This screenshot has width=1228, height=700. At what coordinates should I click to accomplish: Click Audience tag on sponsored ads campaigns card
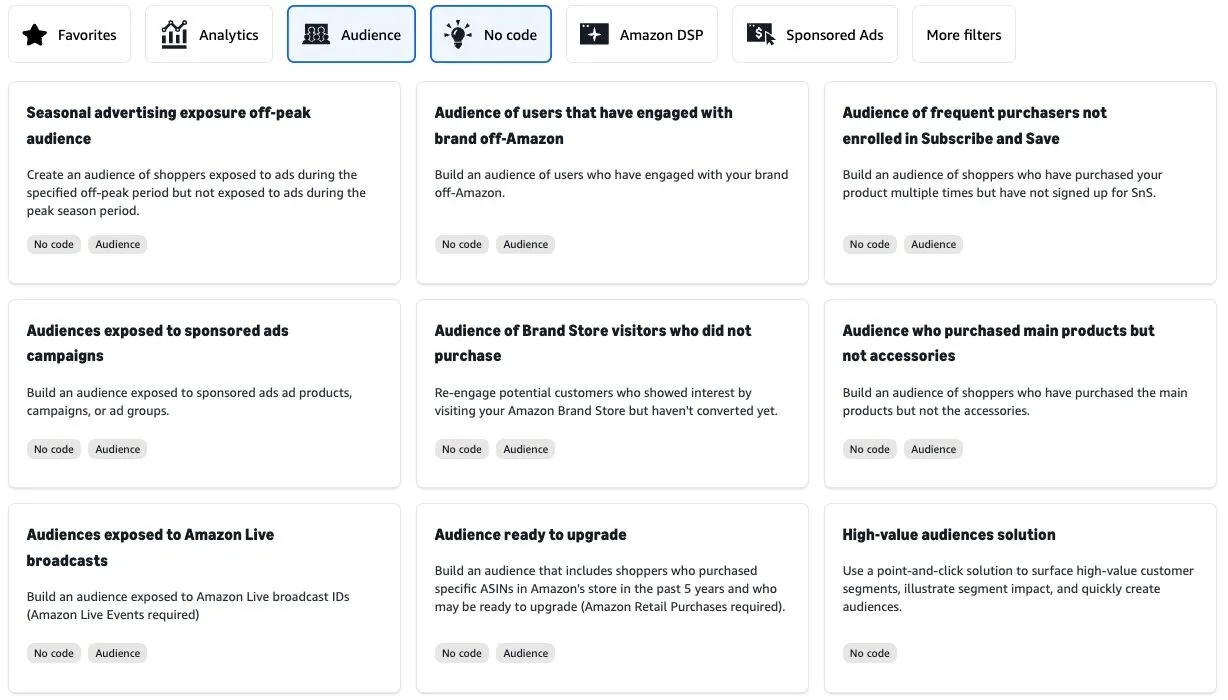coord(118,449)
